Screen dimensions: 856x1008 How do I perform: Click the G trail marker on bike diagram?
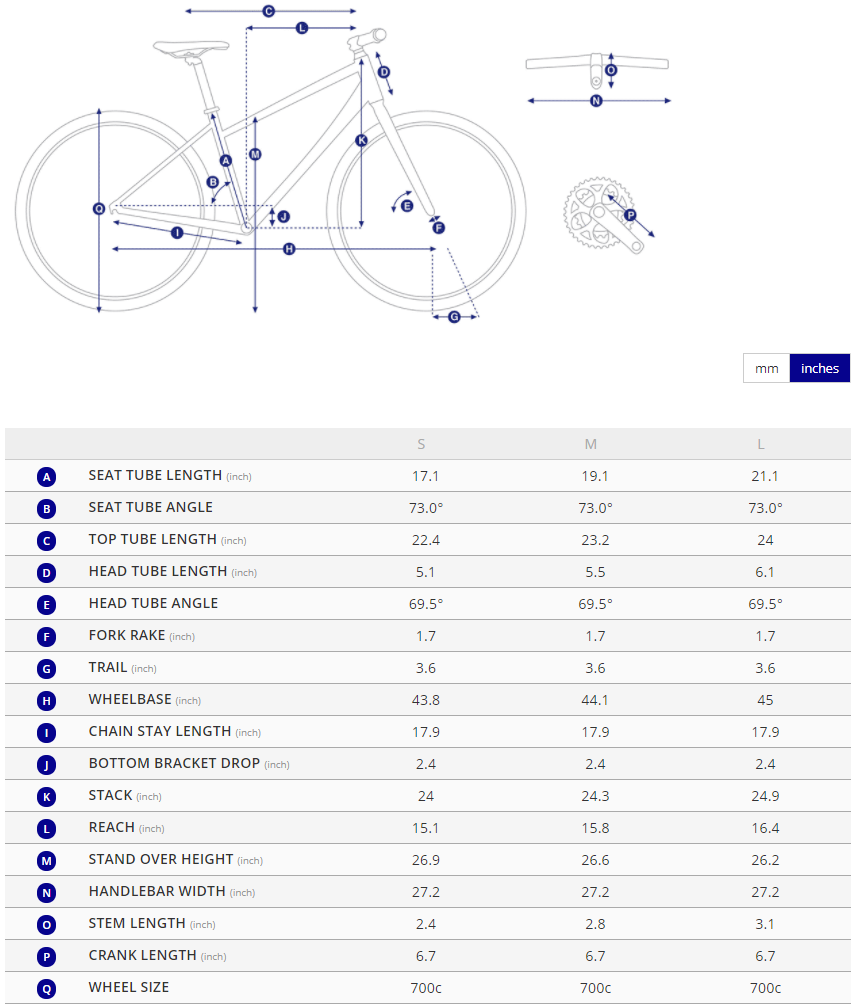455,317
